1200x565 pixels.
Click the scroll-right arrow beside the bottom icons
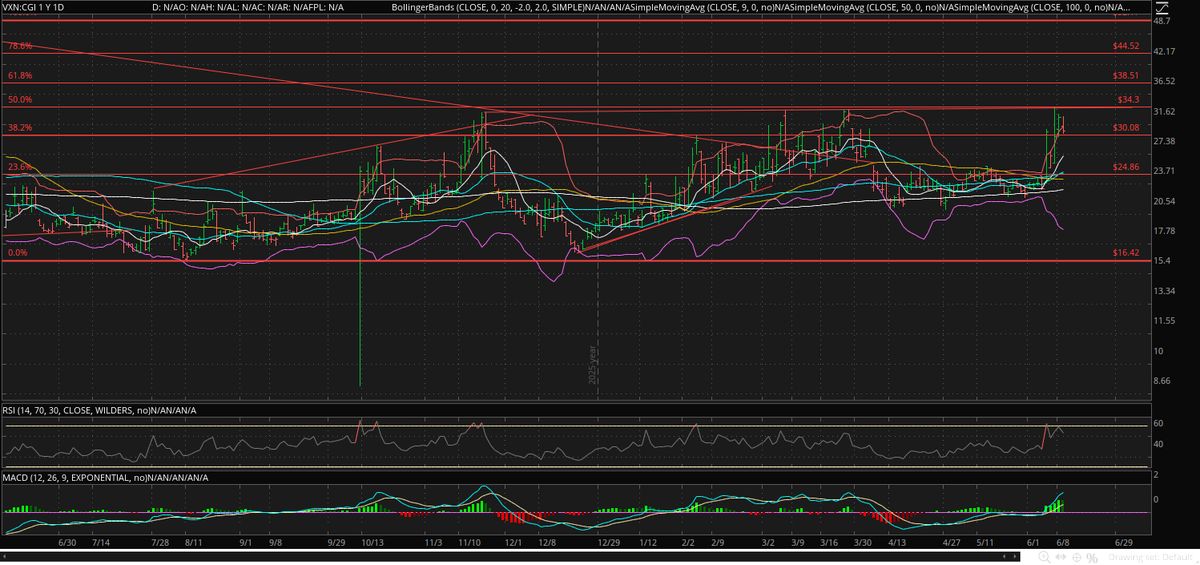[x=1015, y=557]
